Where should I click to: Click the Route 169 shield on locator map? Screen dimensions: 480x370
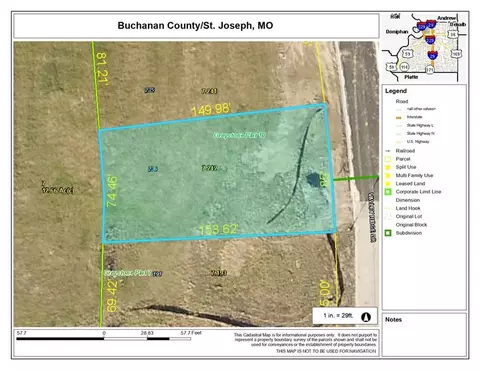457,54
